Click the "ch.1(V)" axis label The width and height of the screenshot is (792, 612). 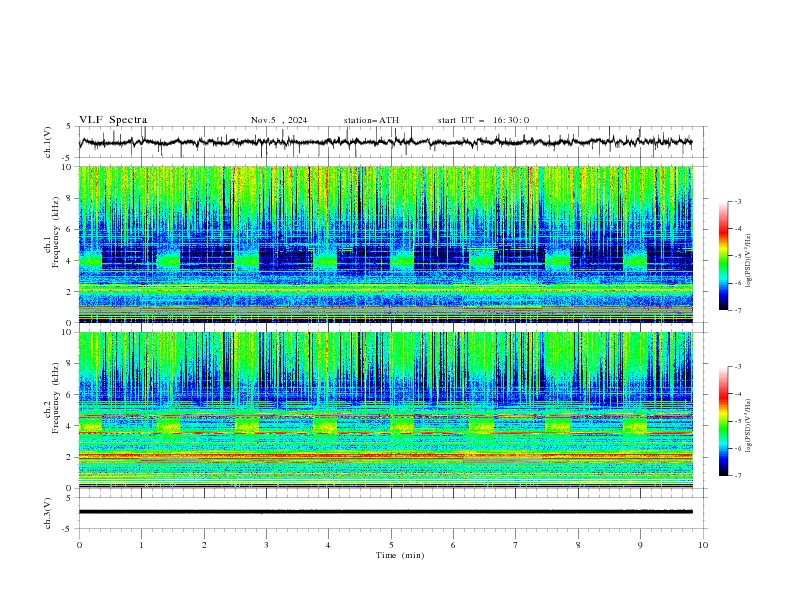[x=48, y=142]
